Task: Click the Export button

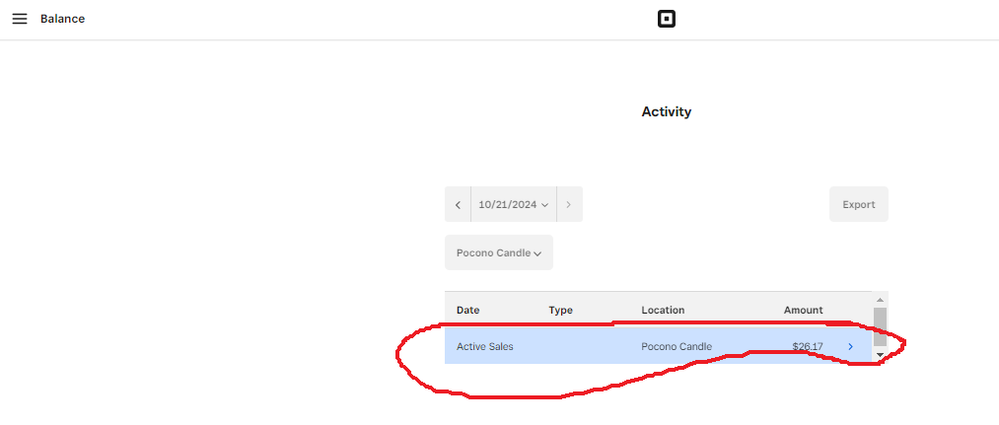Action: [x=858, y=205]
